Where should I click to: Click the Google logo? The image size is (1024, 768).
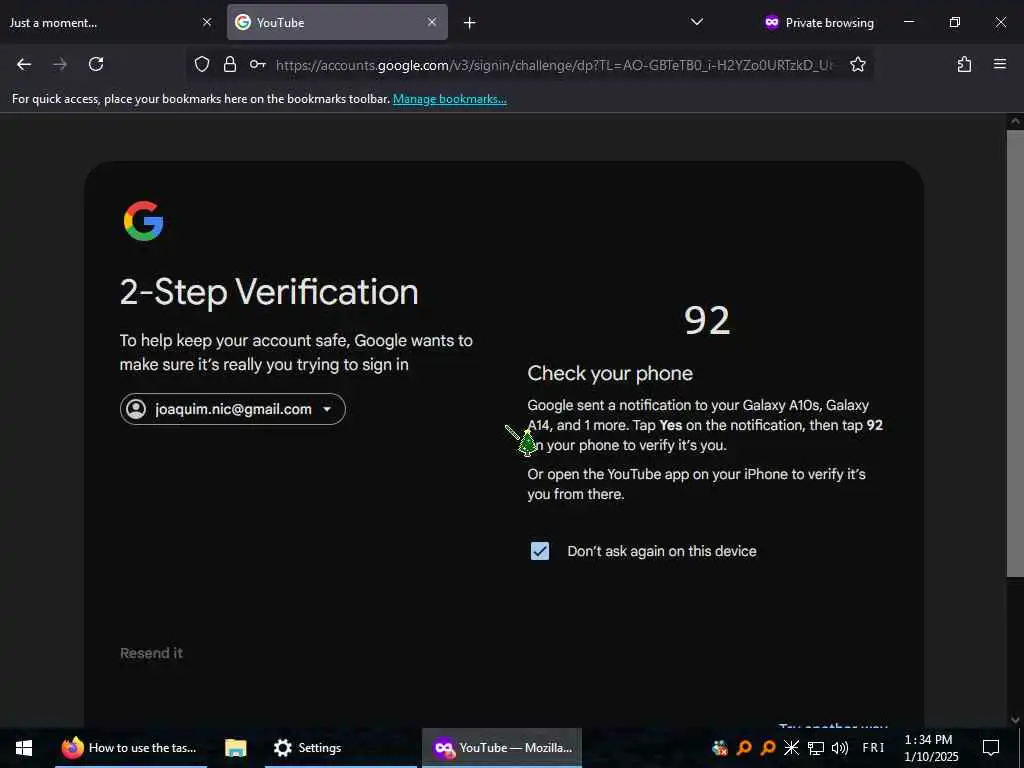click(x=143, y=221)
